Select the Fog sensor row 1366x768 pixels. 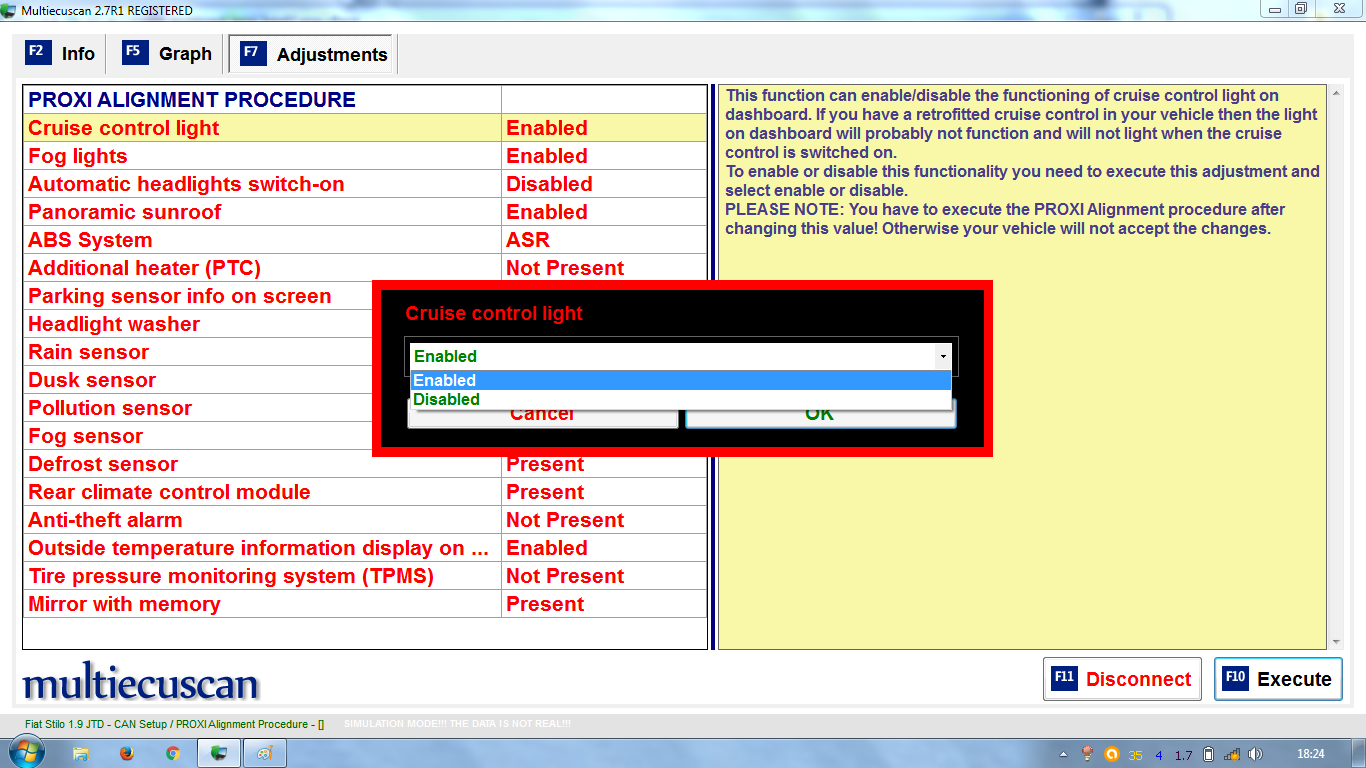(x=198, y=436)
